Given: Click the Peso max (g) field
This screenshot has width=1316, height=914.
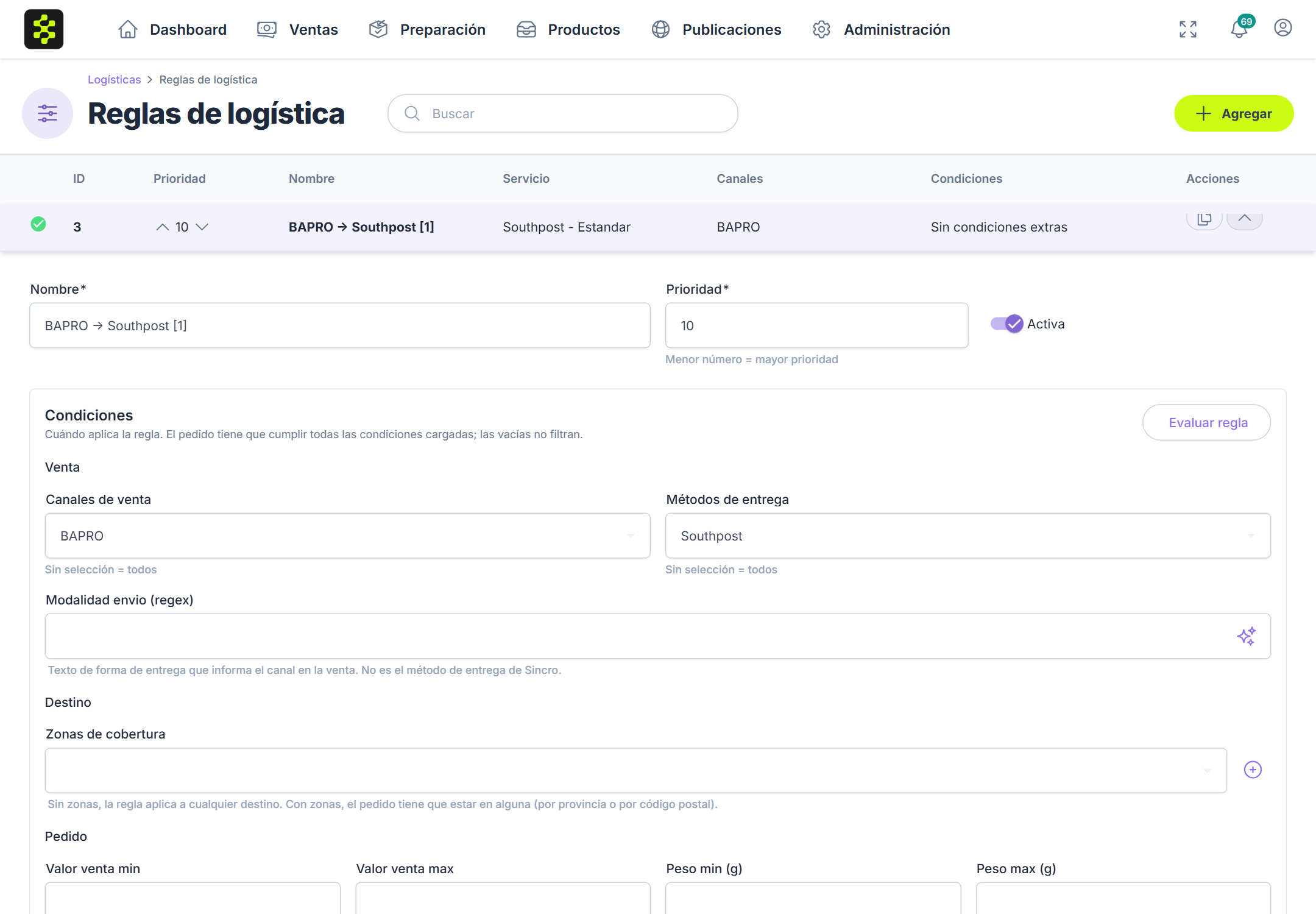Looking at the screenshot, I should coord(1123,898).
